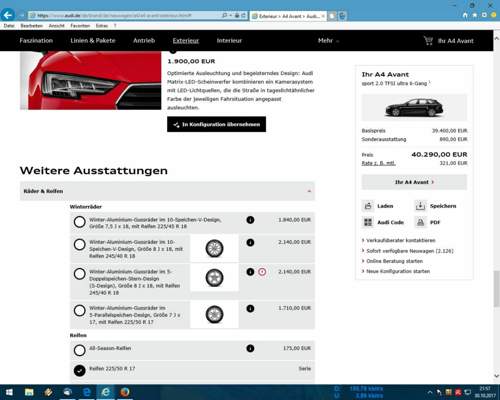Click the smiley feedback icon in IE

[493, 15]
